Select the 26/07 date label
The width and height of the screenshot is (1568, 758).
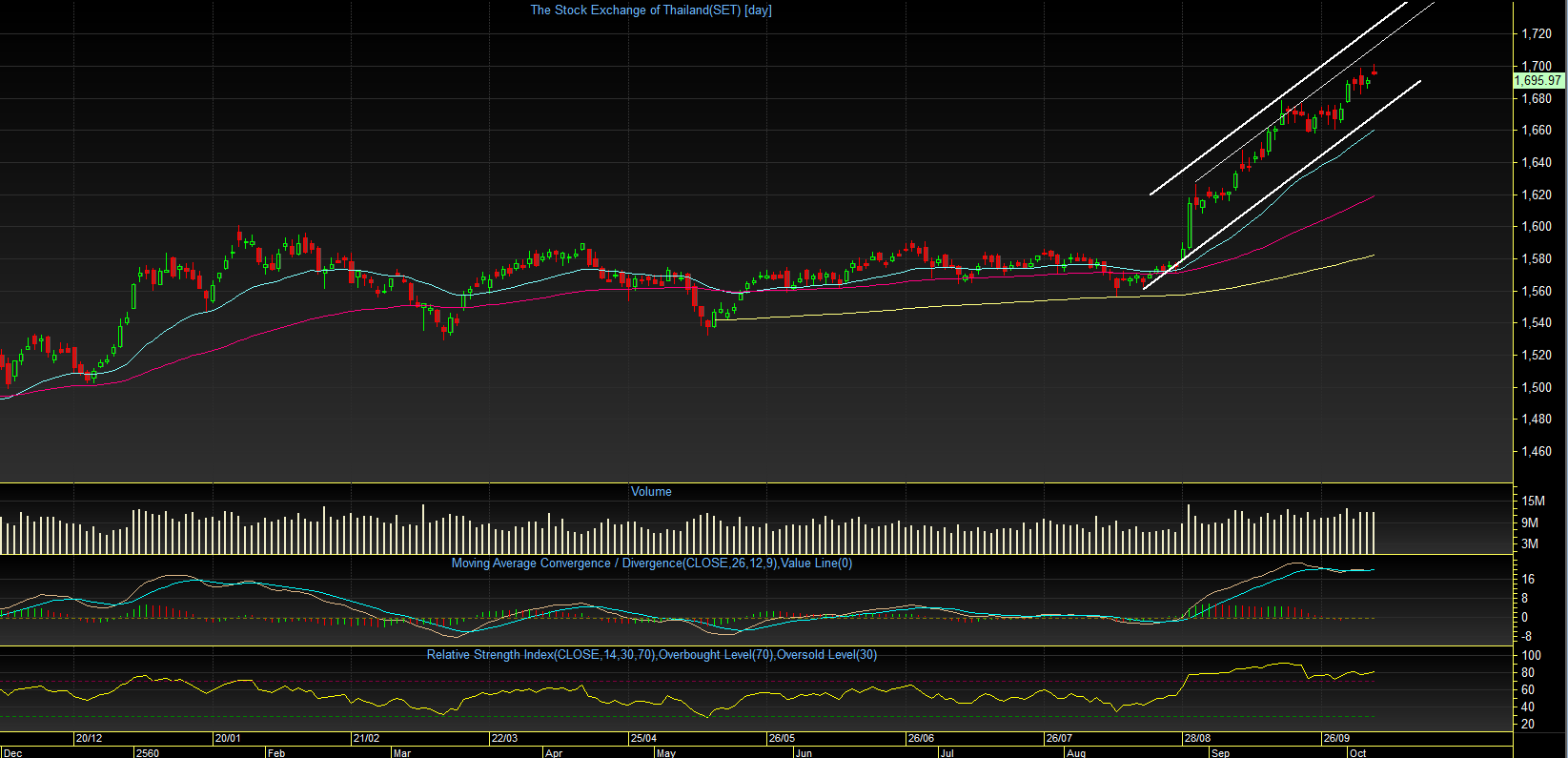click(x=1059, y=739)
